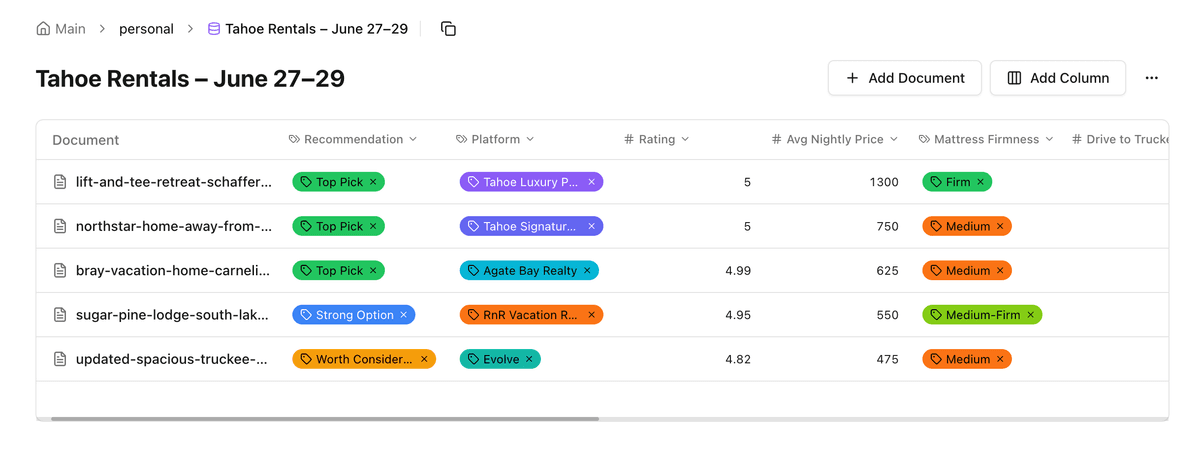Image resolution: width=1200 pixels, height=454 pixels.
Task: Click the Strong Option tag
Action: 353,315
